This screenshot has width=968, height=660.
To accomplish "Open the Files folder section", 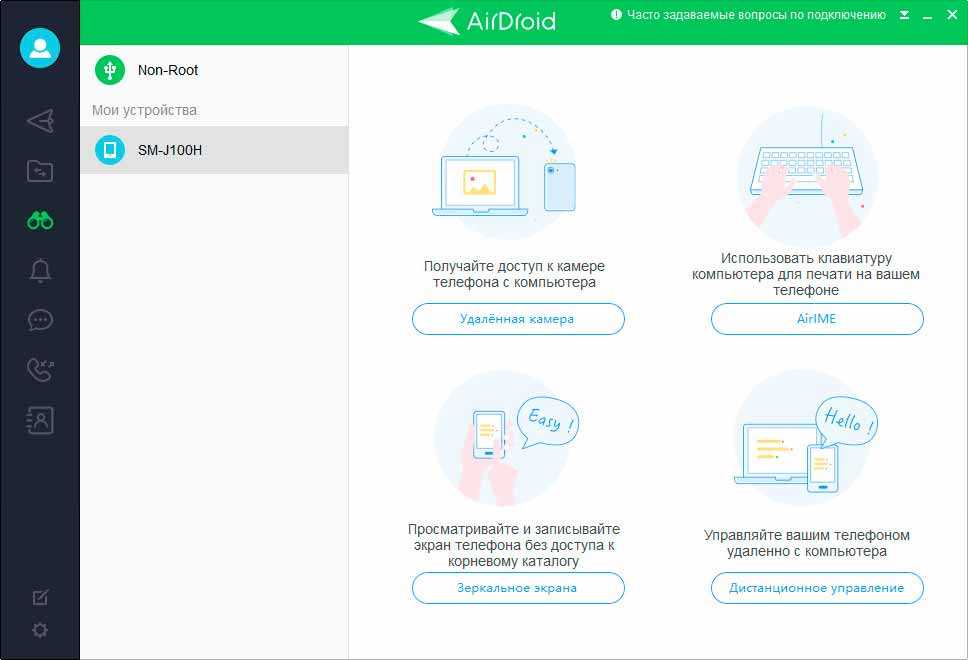I will click(40, 171).
